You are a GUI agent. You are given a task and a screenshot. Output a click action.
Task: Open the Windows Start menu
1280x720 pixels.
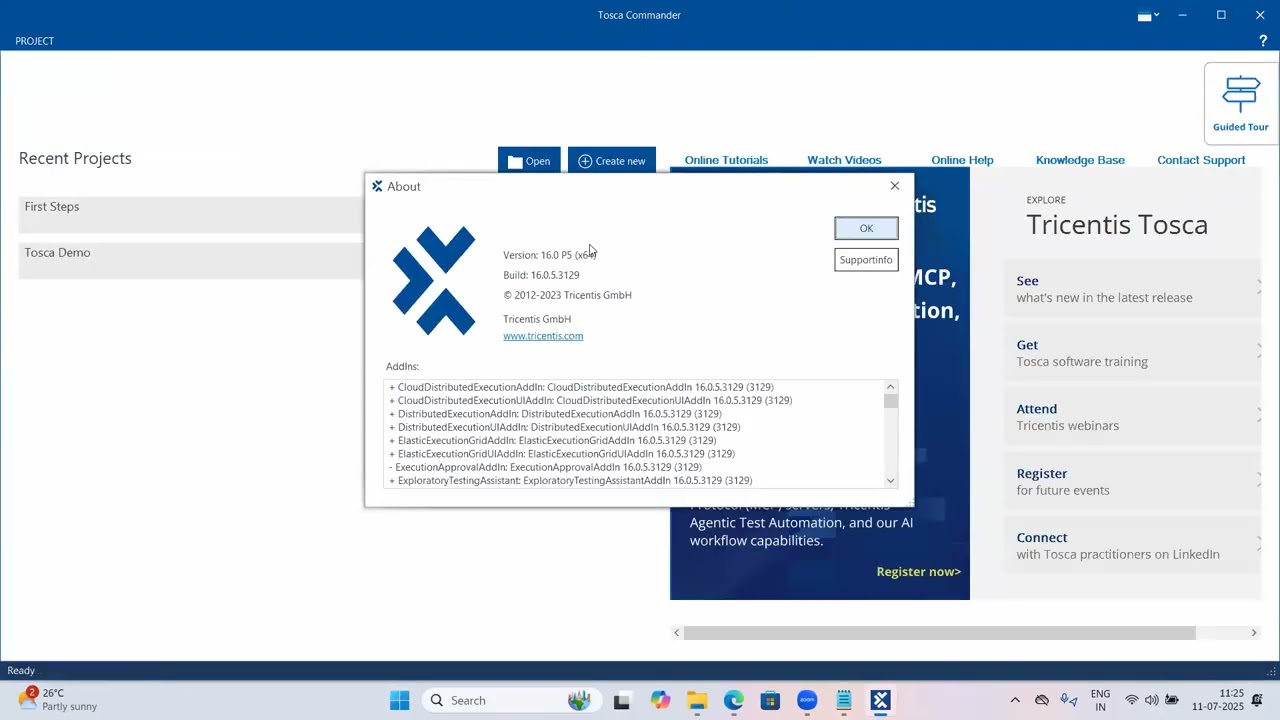399,701
